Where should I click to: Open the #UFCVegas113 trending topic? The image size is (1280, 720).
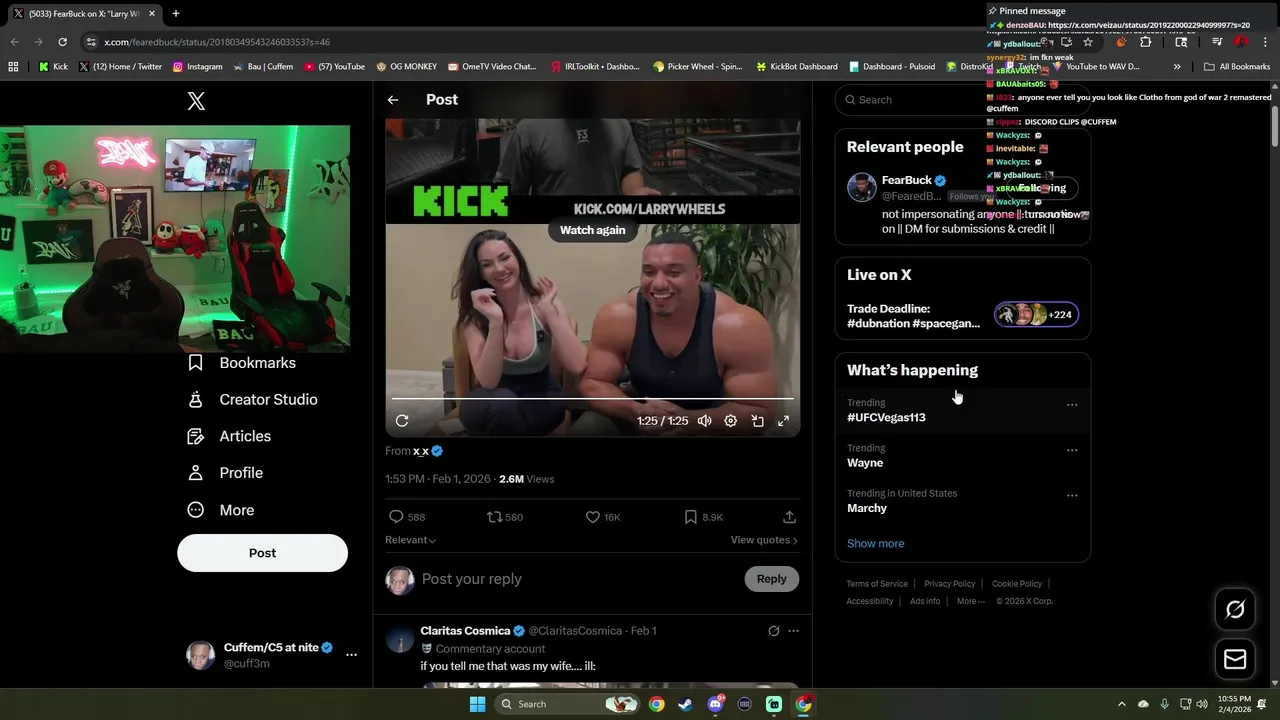886,418
